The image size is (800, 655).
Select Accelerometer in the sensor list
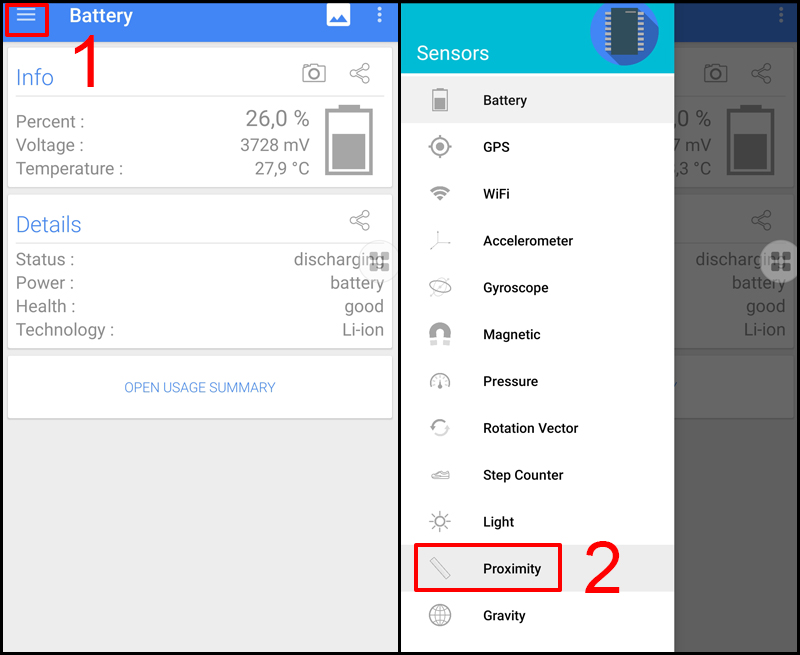[537, 241]
